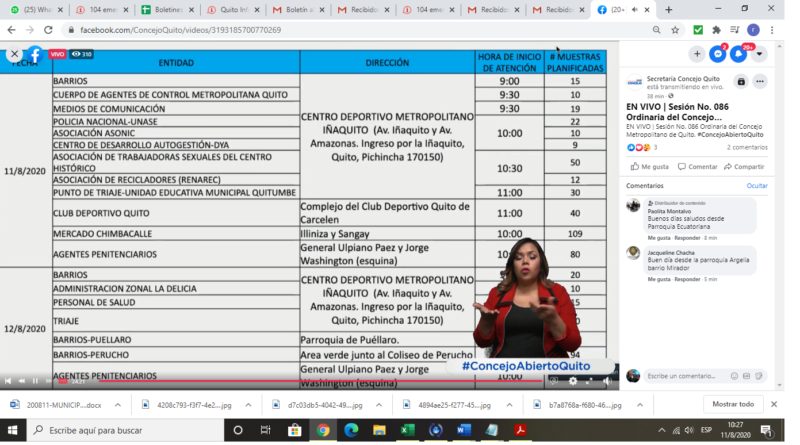Image resolution: width=800 pixels, height=445 pixels.
Task: Open Chrome three-dot menu
Action: coord(772,30)
